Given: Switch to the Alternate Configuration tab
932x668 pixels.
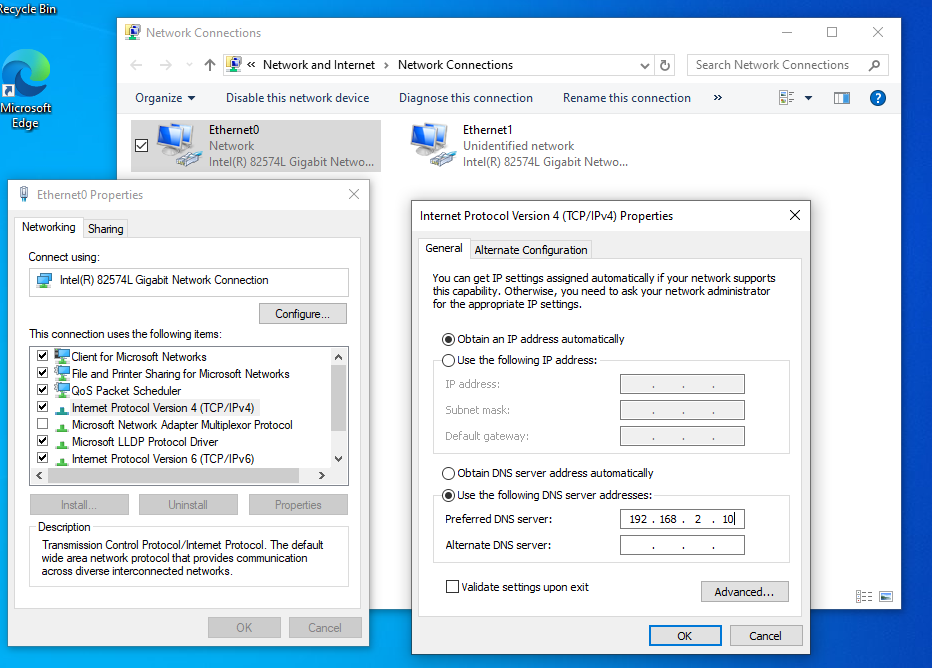Looking at the screenshot, I should (530, 250).
